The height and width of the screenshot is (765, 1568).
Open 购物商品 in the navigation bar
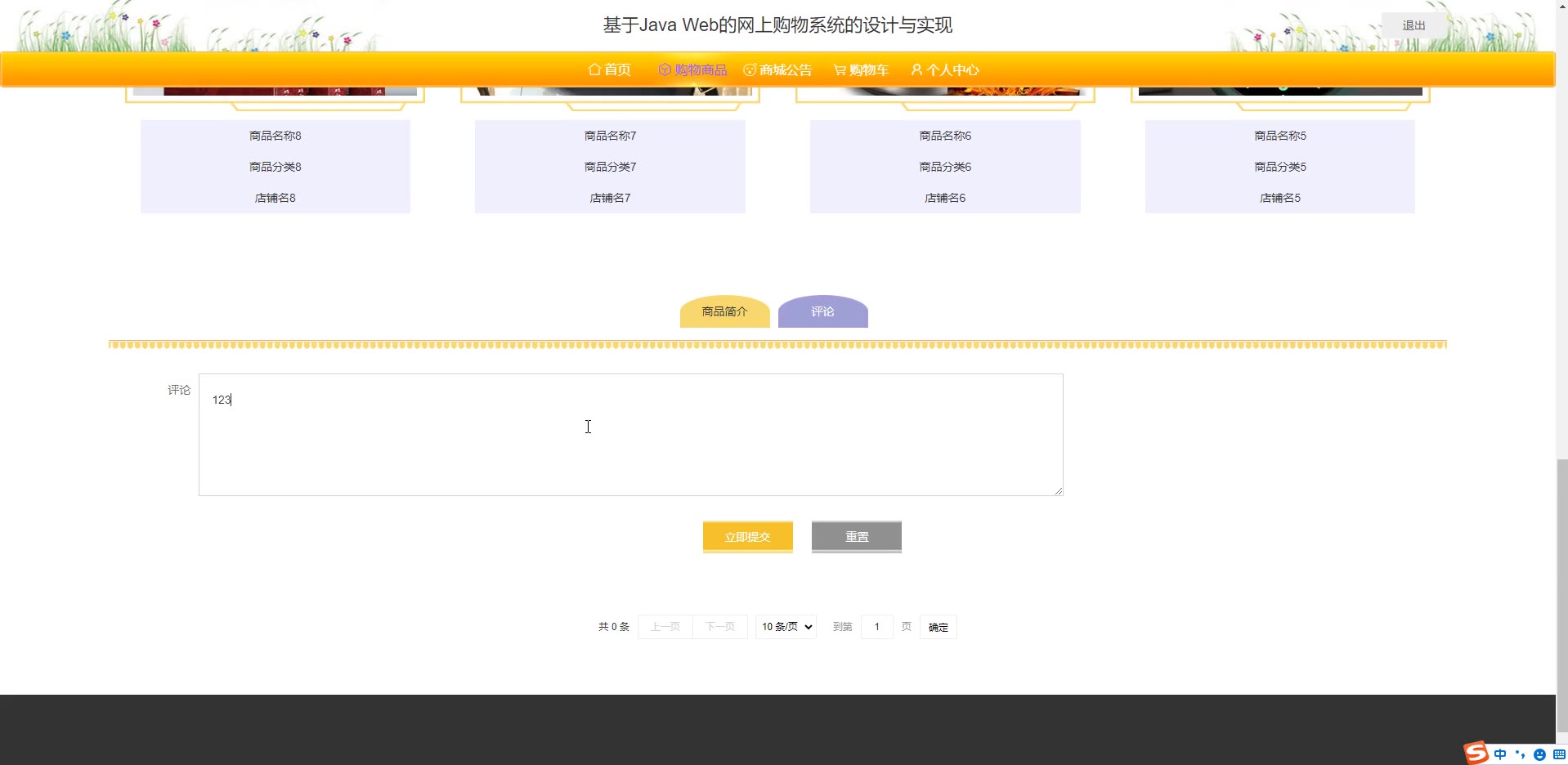(x=701, y=69)
